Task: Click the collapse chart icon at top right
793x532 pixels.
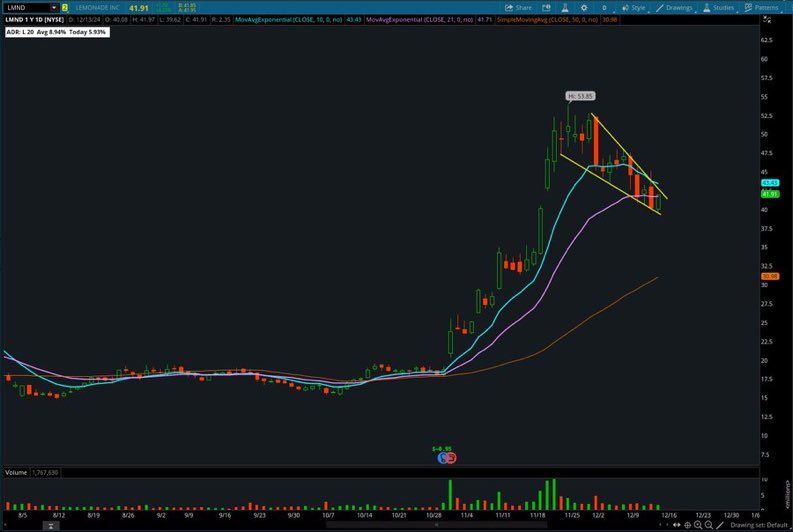Action: click(767, 20)
